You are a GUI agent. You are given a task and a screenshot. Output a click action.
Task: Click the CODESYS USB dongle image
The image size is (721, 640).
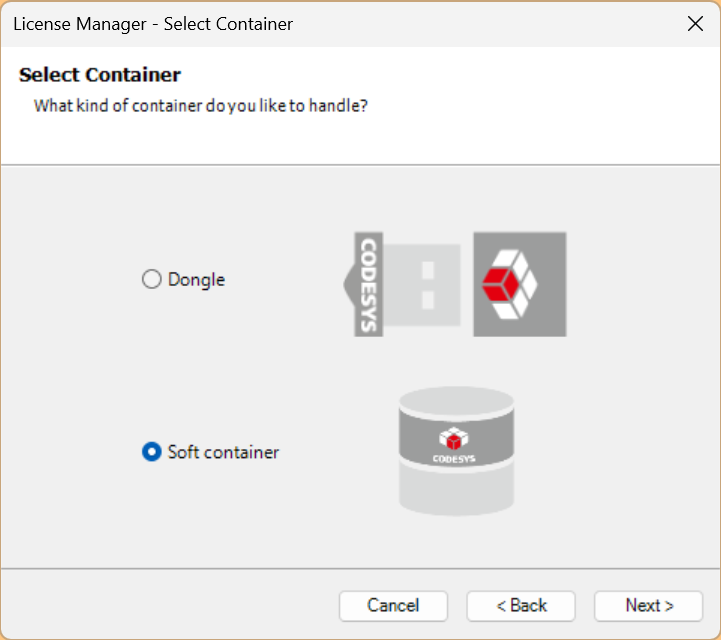[x=455, y=284]
